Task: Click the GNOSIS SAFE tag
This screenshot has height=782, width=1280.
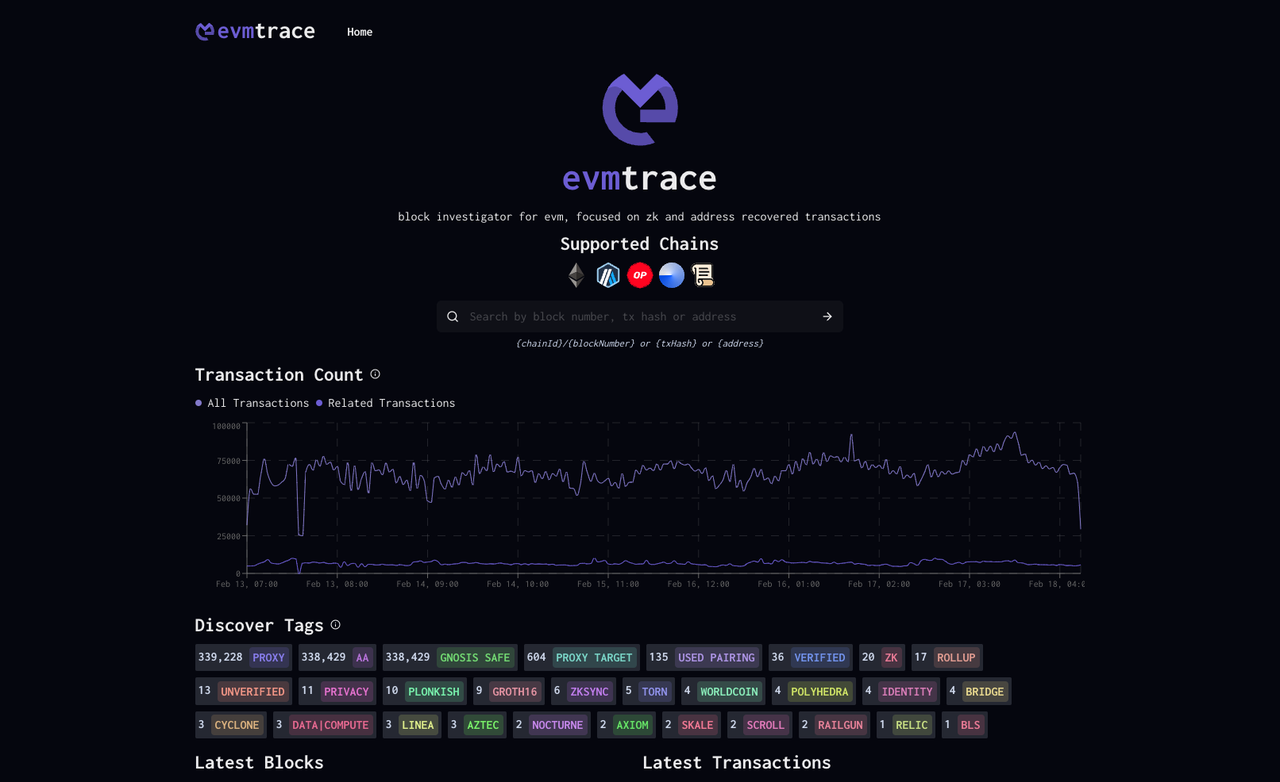Action: pyautogui.click(x=476, y=657)
